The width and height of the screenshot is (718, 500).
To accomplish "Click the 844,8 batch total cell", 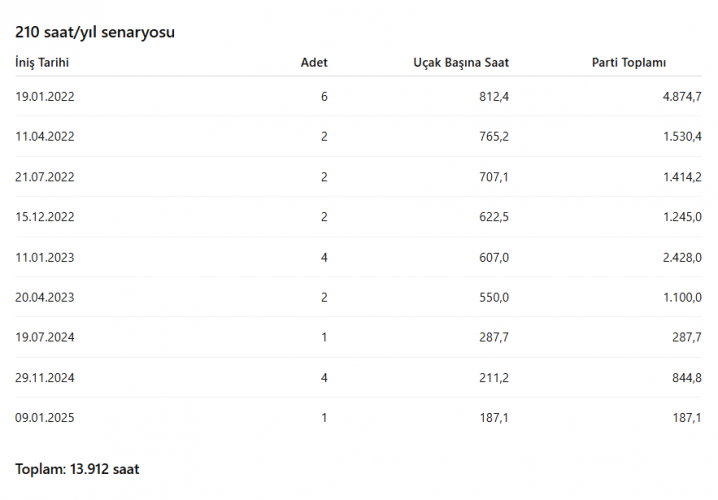I will 686,378.
